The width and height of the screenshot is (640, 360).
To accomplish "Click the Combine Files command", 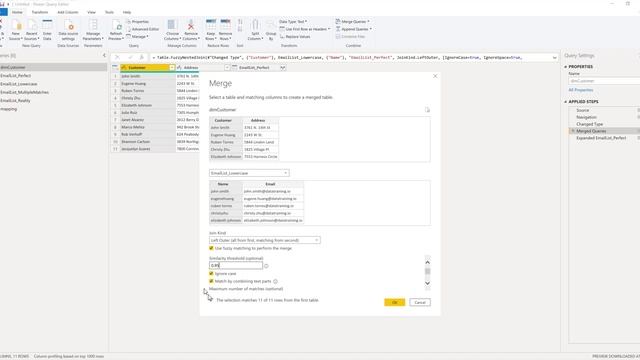I will click(x=350, y=37).
